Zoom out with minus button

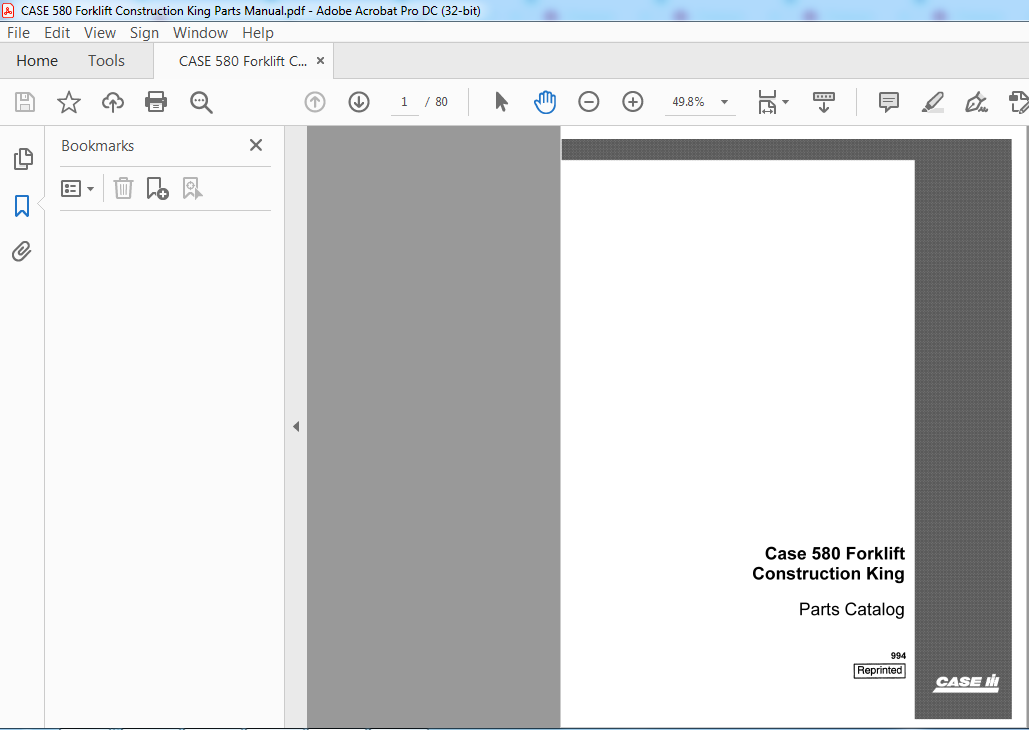click(589, 102)
